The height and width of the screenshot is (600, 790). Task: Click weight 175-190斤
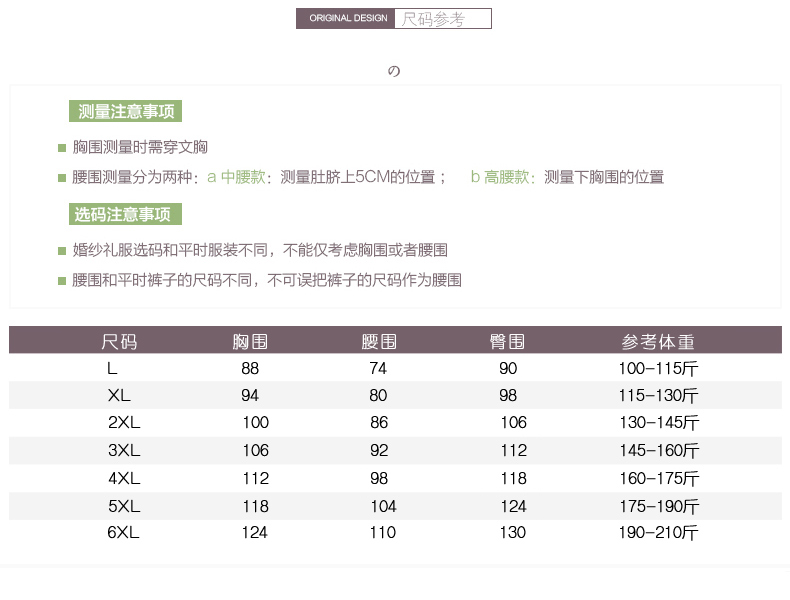(660, 506)
